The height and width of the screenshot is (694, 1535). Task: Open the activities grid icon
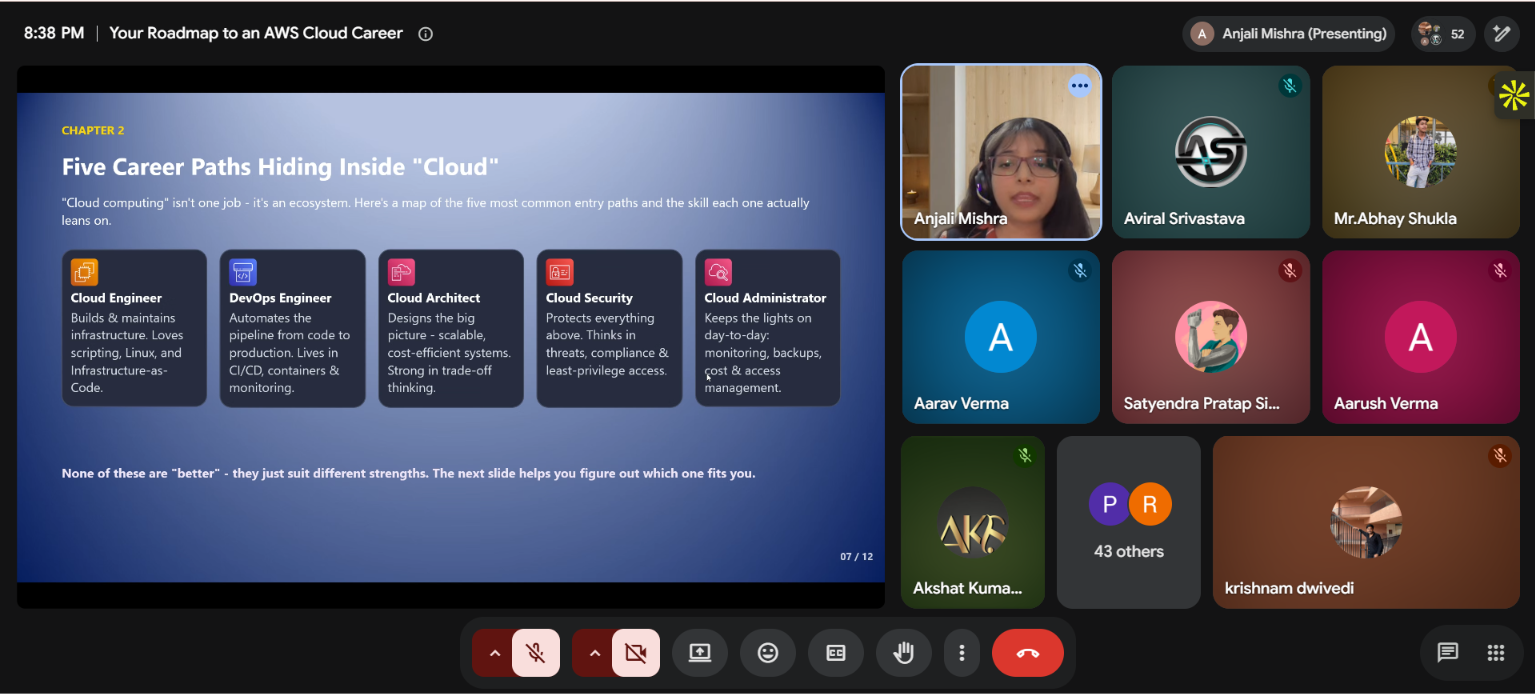click(x=1496, y=653)
